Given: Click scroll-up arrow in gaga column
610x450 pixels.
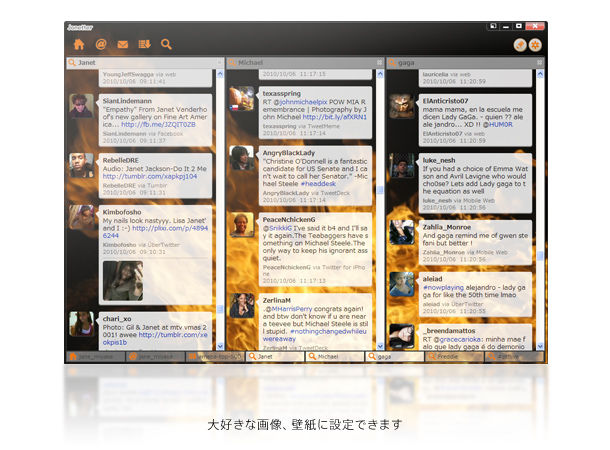Looking at the screenshot, I should pos(540,74).
